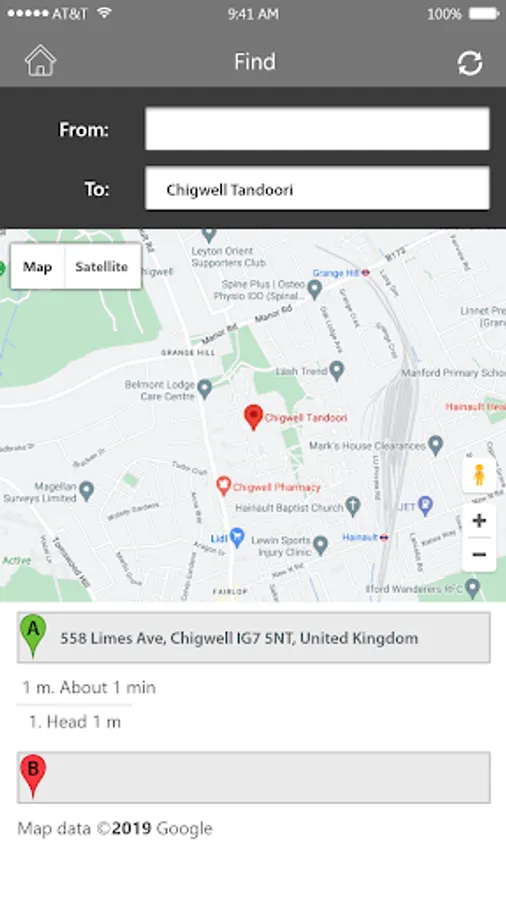Tap Mark's House Clearances pin
The width and height of the screenshot is (506, 900).
click(436, 445)
